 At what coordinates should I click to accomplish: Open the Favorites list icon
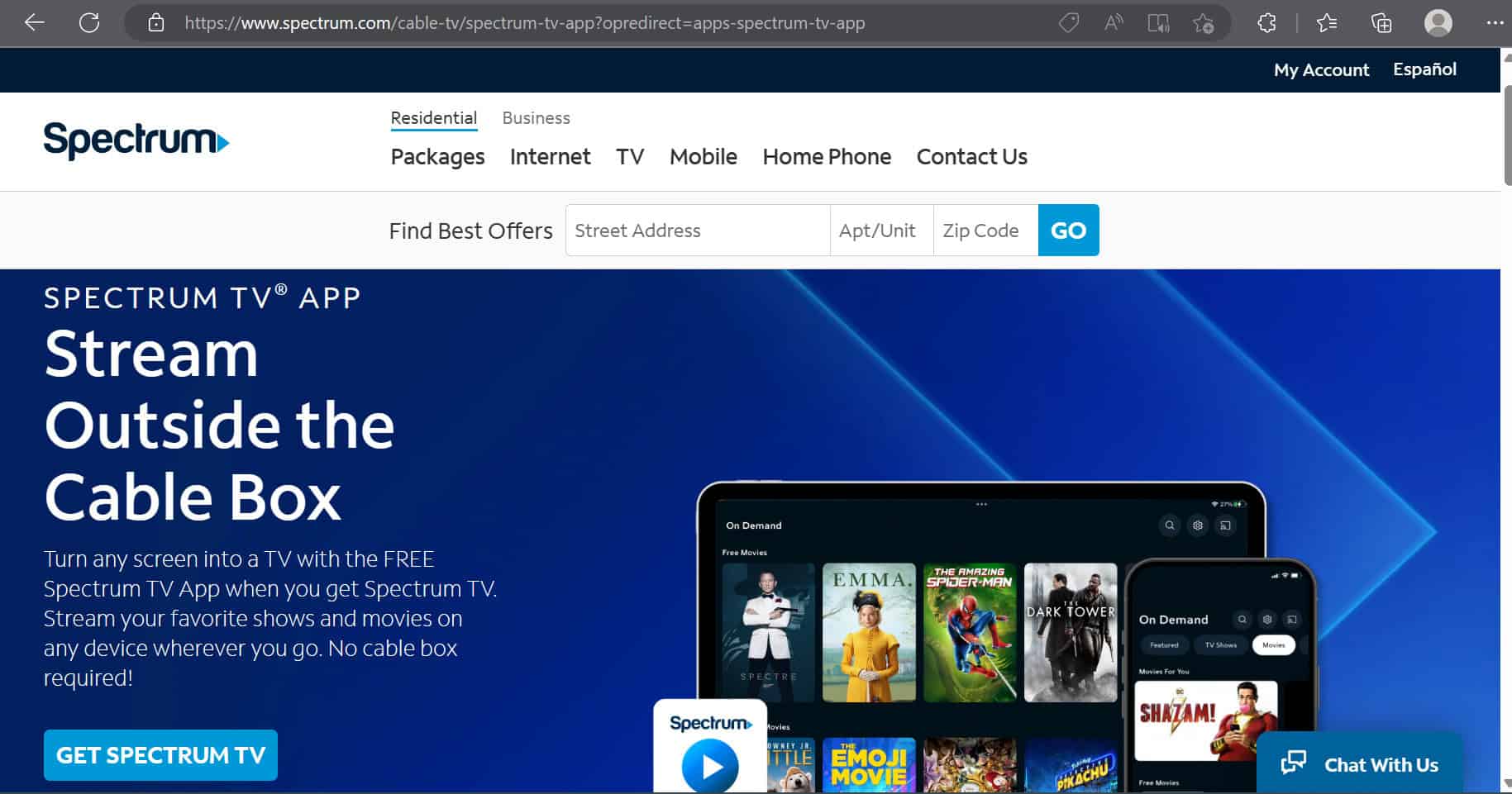pyautogui.click(x=1327, y=22)
